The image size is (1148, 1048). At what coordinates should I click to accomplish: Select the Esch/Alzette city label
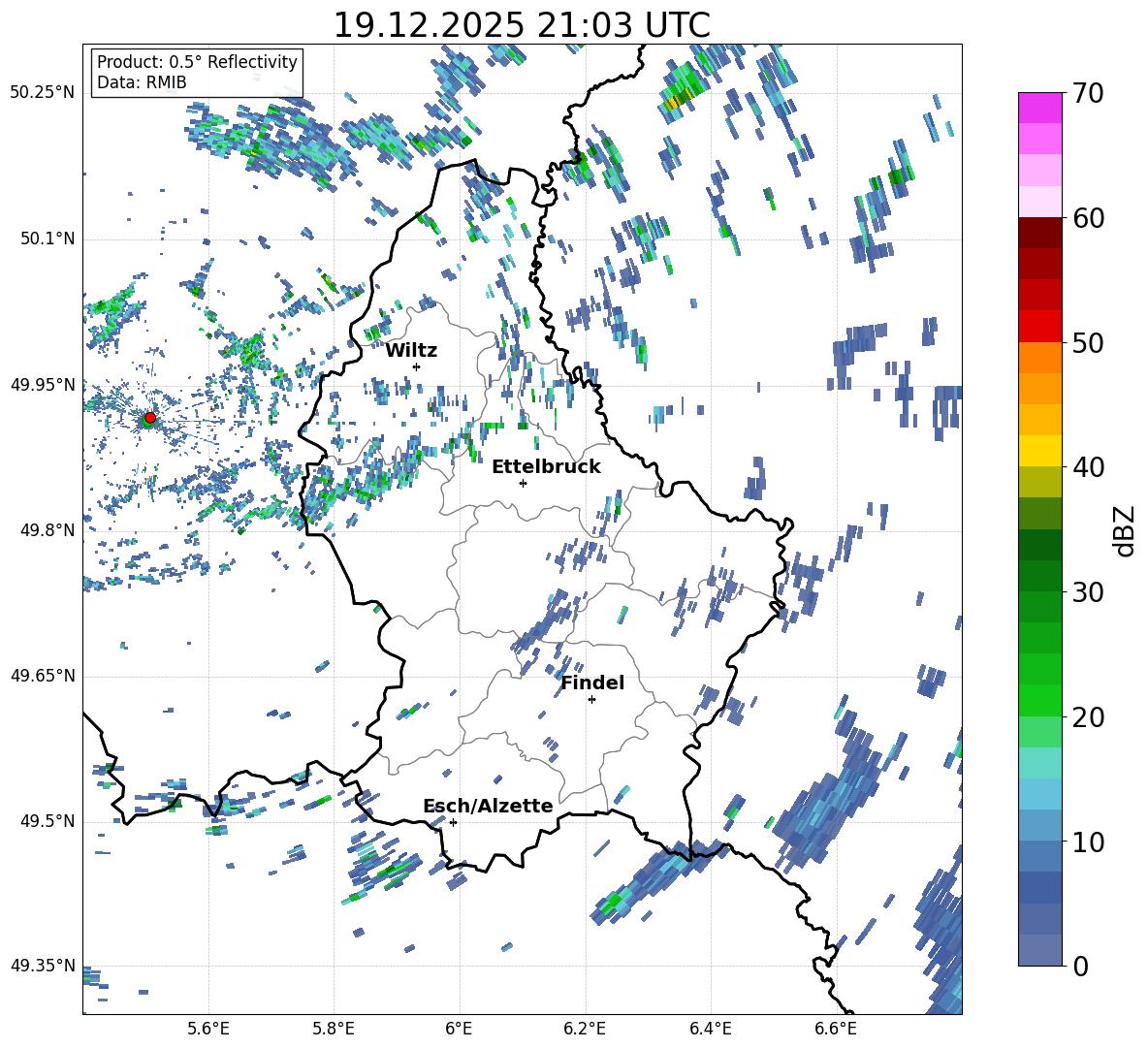coord(488,806)
